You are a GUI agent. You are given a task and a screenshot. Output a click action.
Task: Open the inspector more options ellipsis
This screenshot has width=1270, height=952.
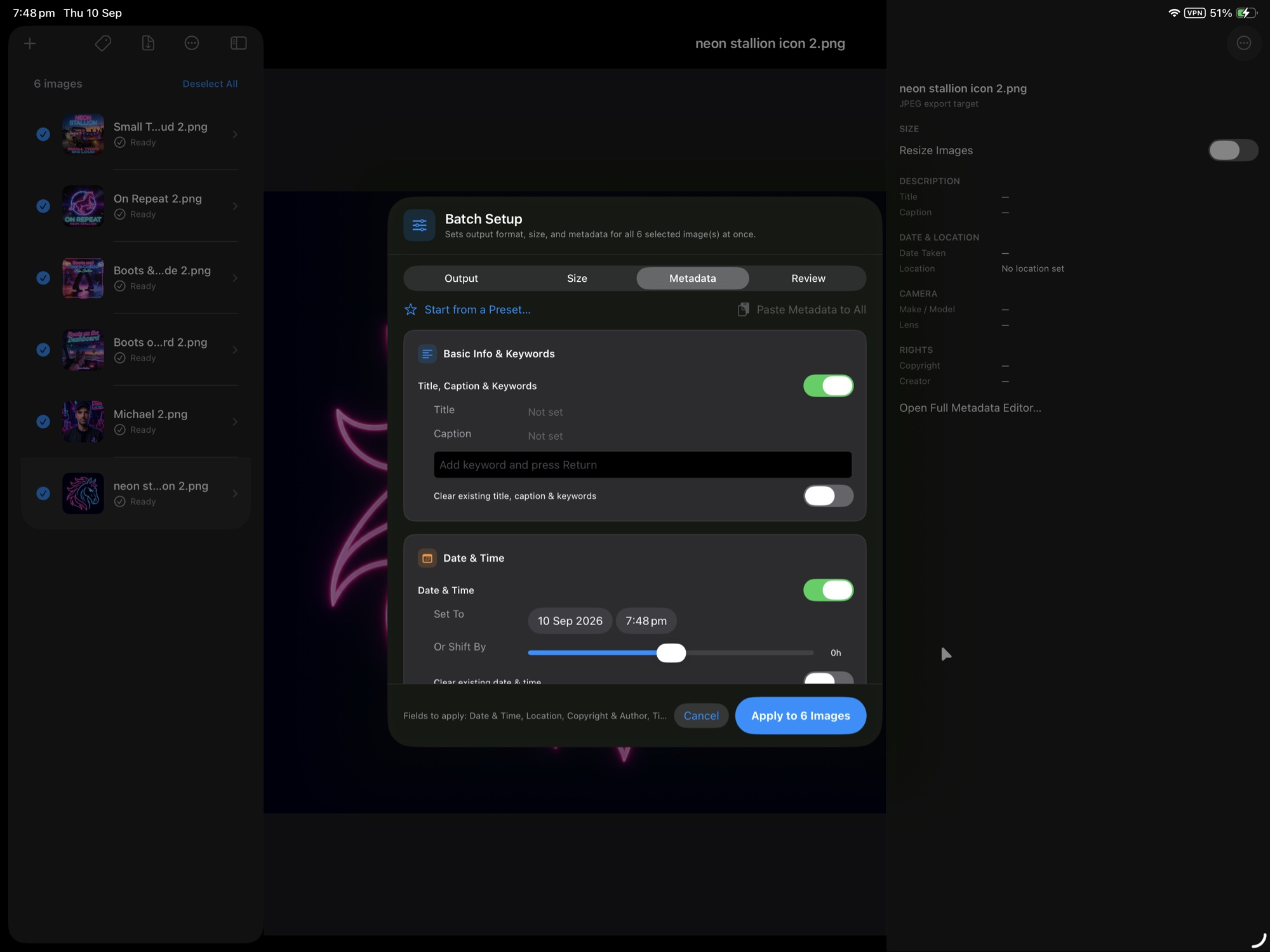tap(1243, 43)
